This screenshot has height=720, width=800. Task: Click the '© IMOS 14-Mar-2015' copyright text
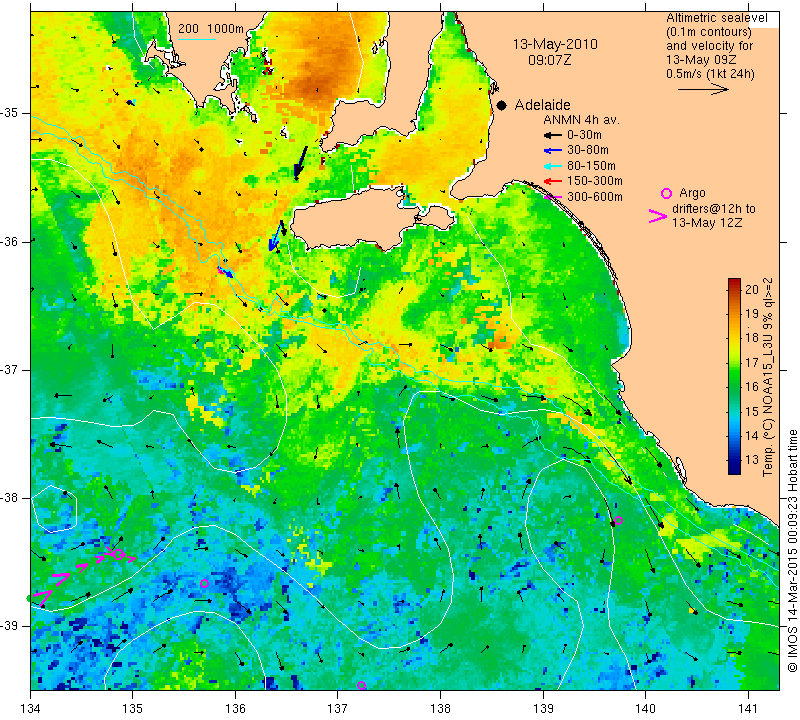792,608
